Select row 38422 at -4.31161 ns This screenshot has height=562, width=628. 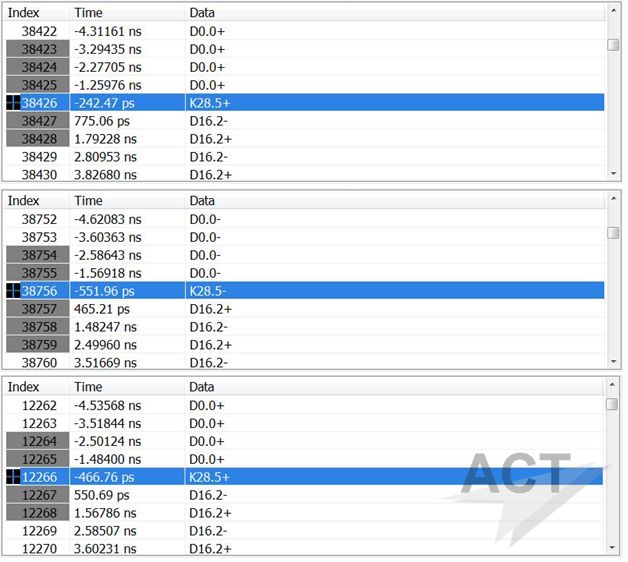click(304, 31)
